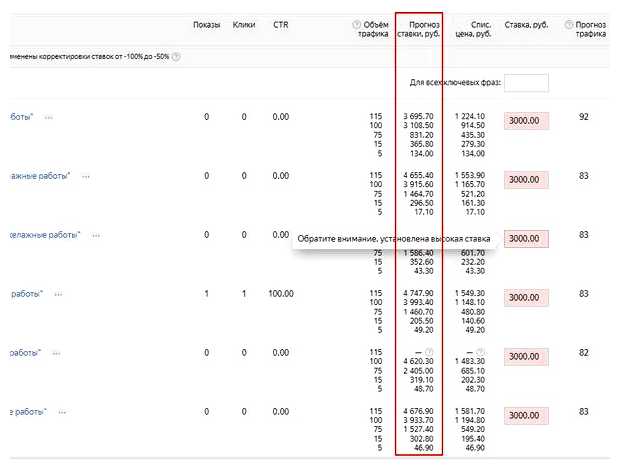Open the keyword link ending боты
This screenshot has height=469, width=620.
(21, 117)
